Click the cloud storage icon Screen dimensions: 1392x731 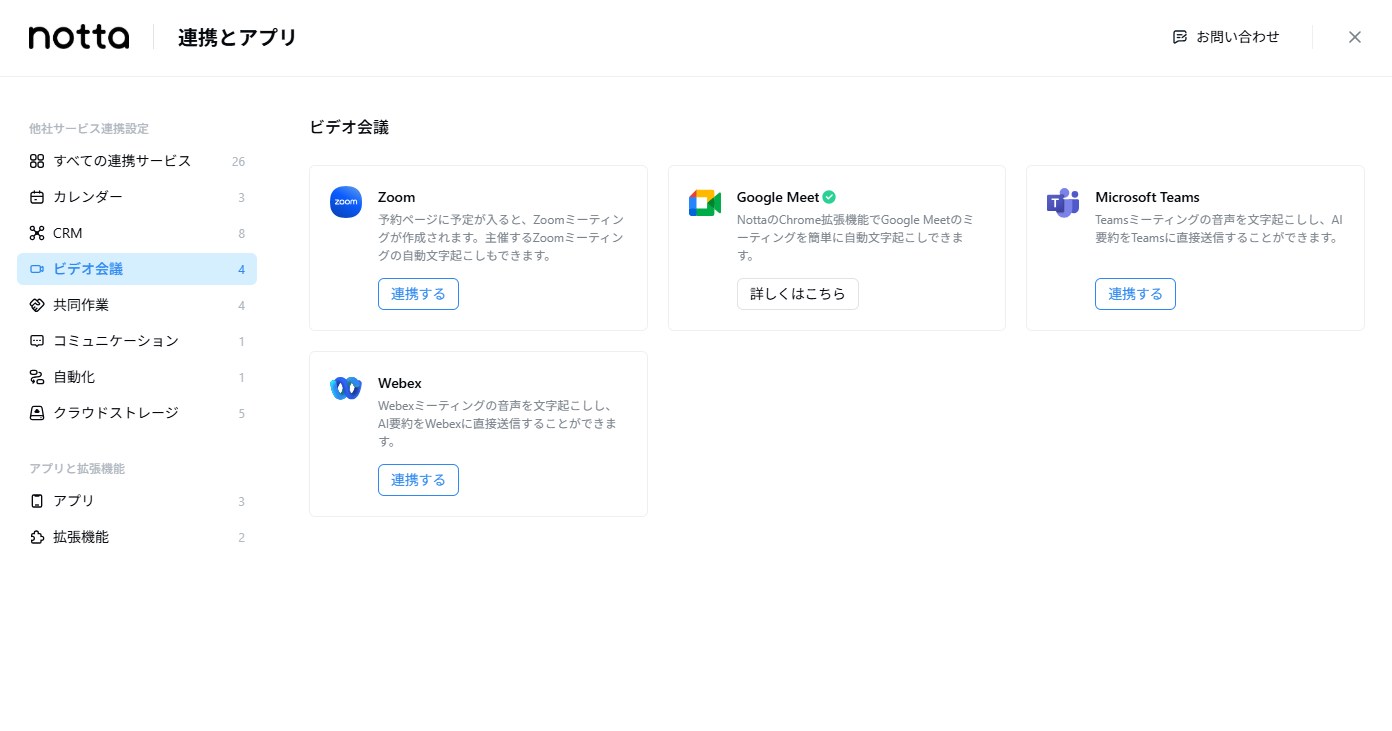37,413
